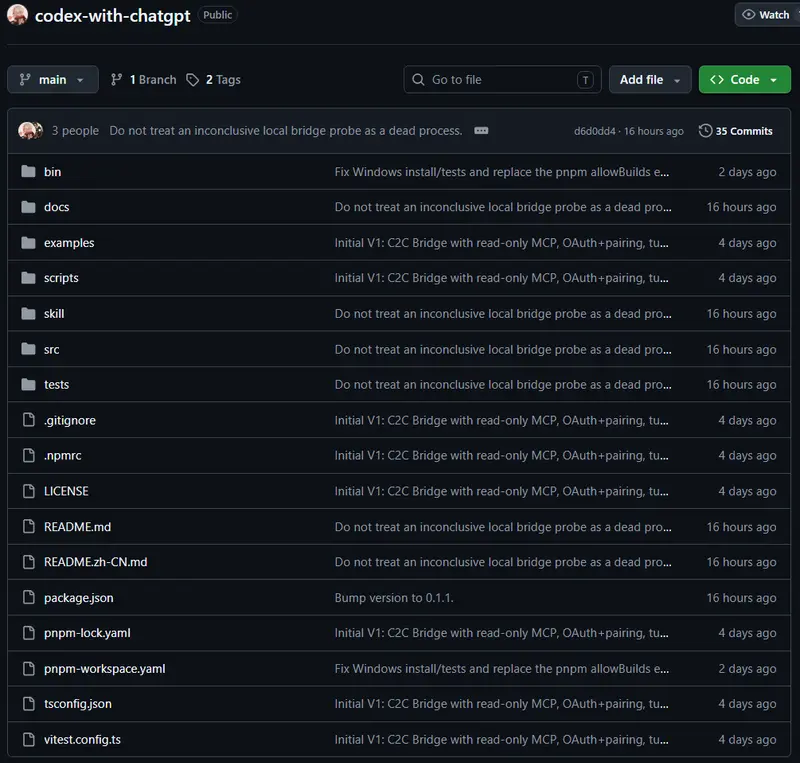Click the src folder icon

pos(29,349)
